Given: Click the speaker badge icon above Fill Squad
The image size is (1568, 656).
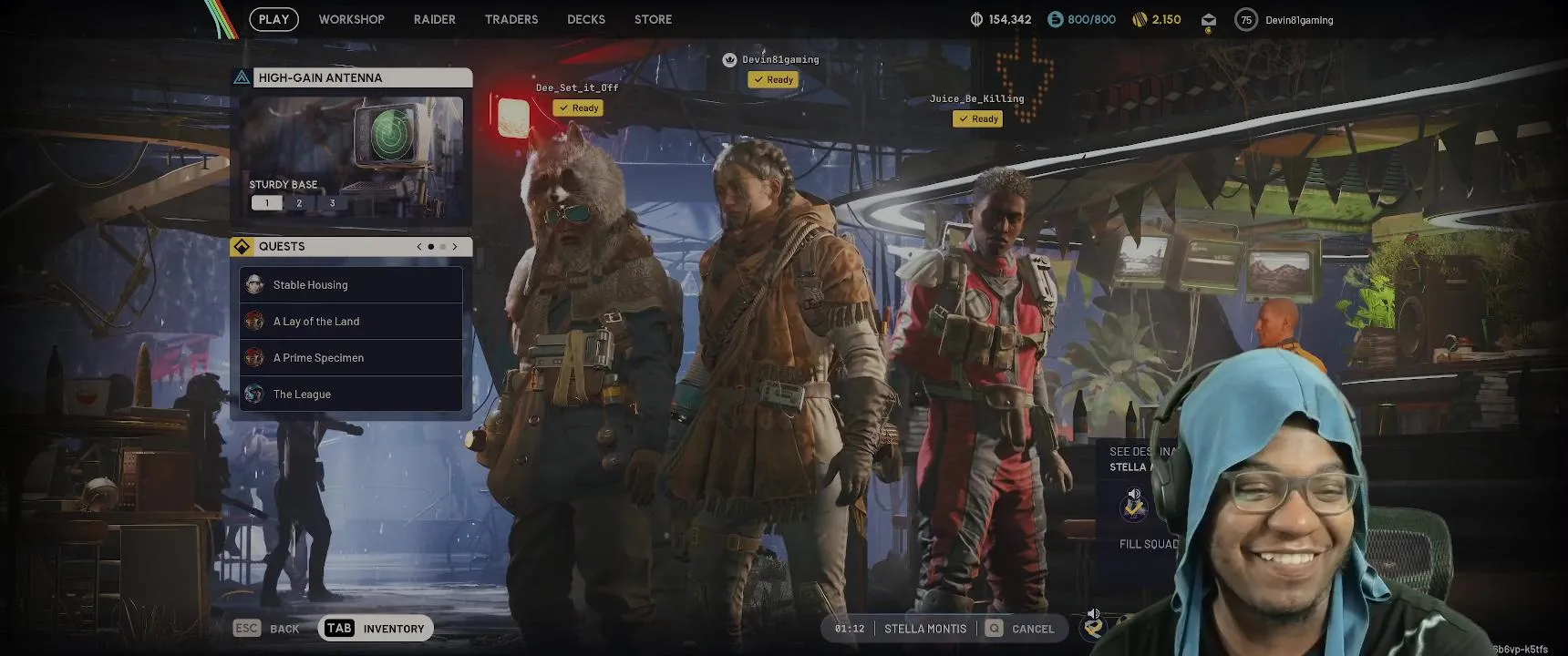Looking at the screenshot, I should tap(1134, 504).
